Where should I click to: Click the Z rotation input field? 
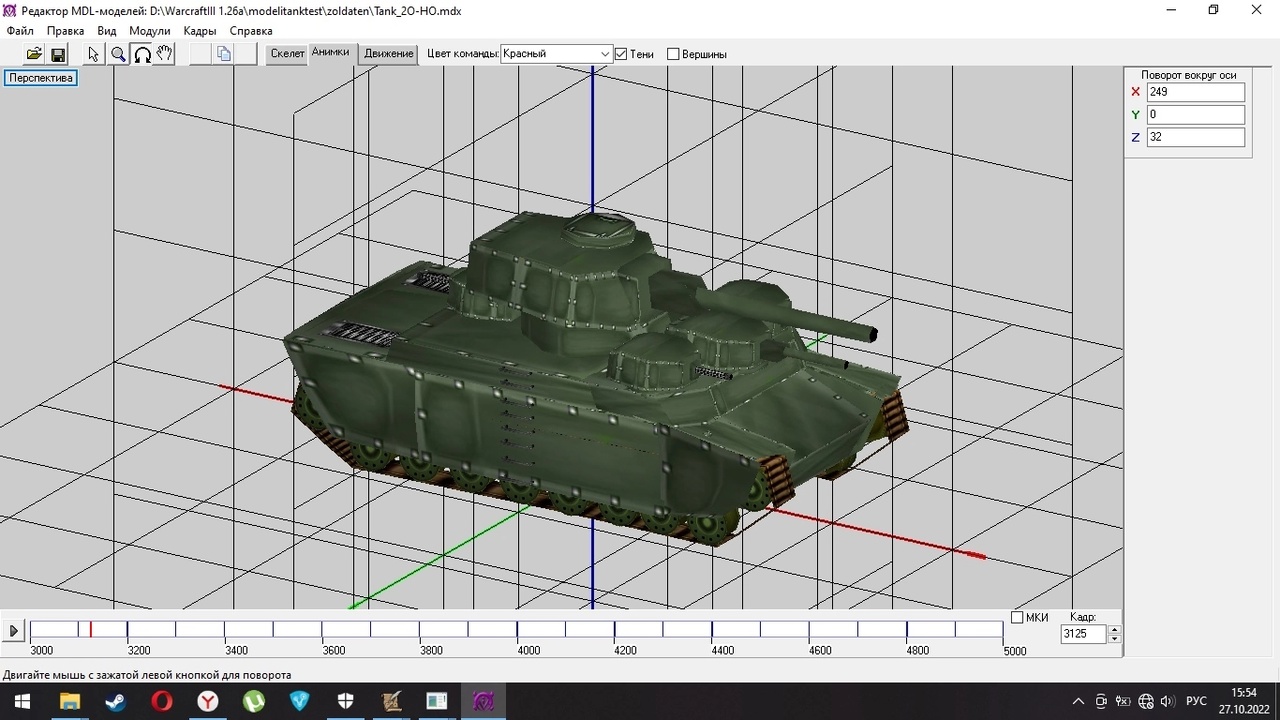coord(1196,138)
